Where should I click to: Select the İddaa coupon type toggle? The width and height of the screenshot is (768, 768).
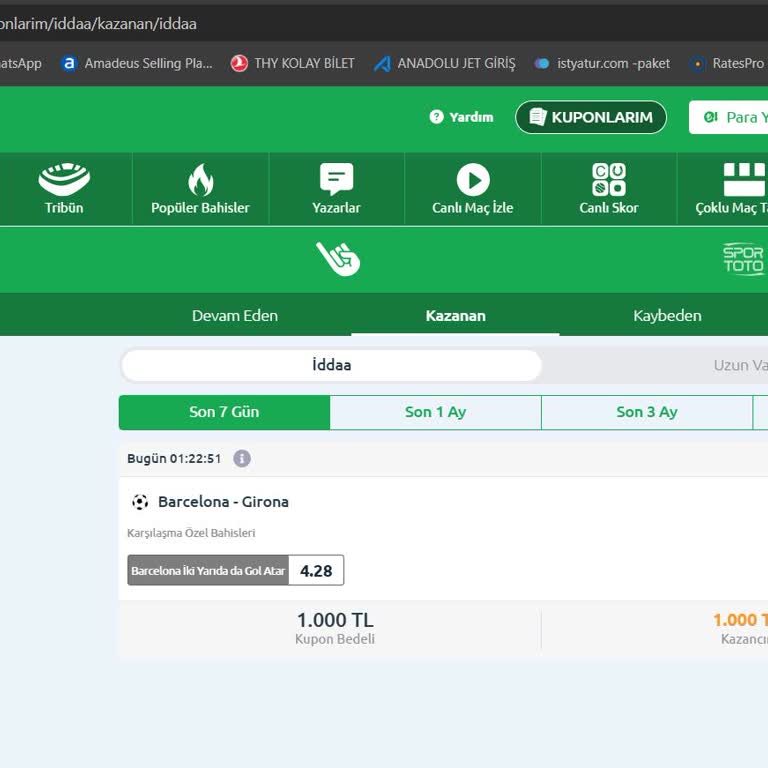331,366
